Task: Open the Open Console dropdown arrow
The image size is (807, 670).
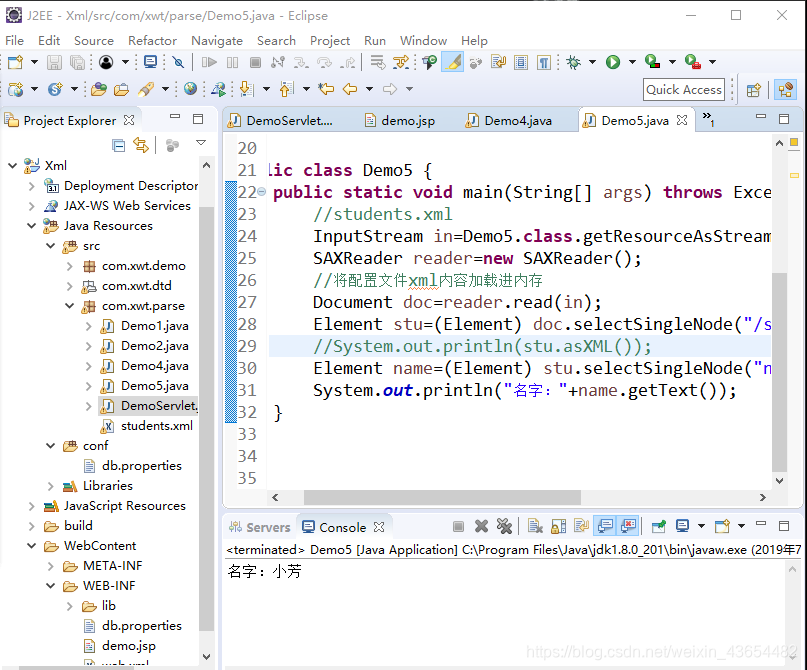Action: point(741,526)
